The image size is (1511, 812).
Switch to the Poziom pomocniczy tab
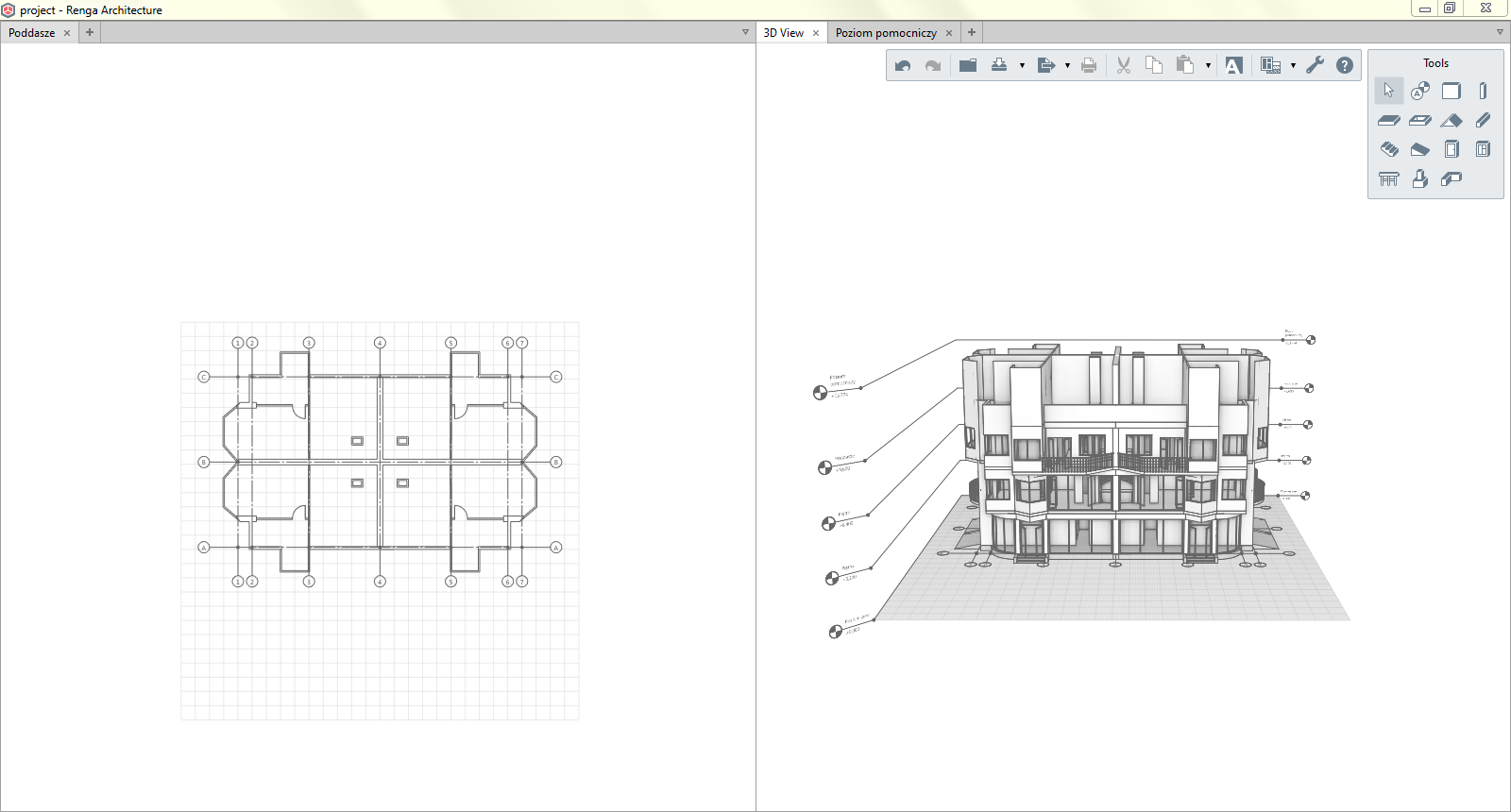pyautogui.click(x=886, y=32)
